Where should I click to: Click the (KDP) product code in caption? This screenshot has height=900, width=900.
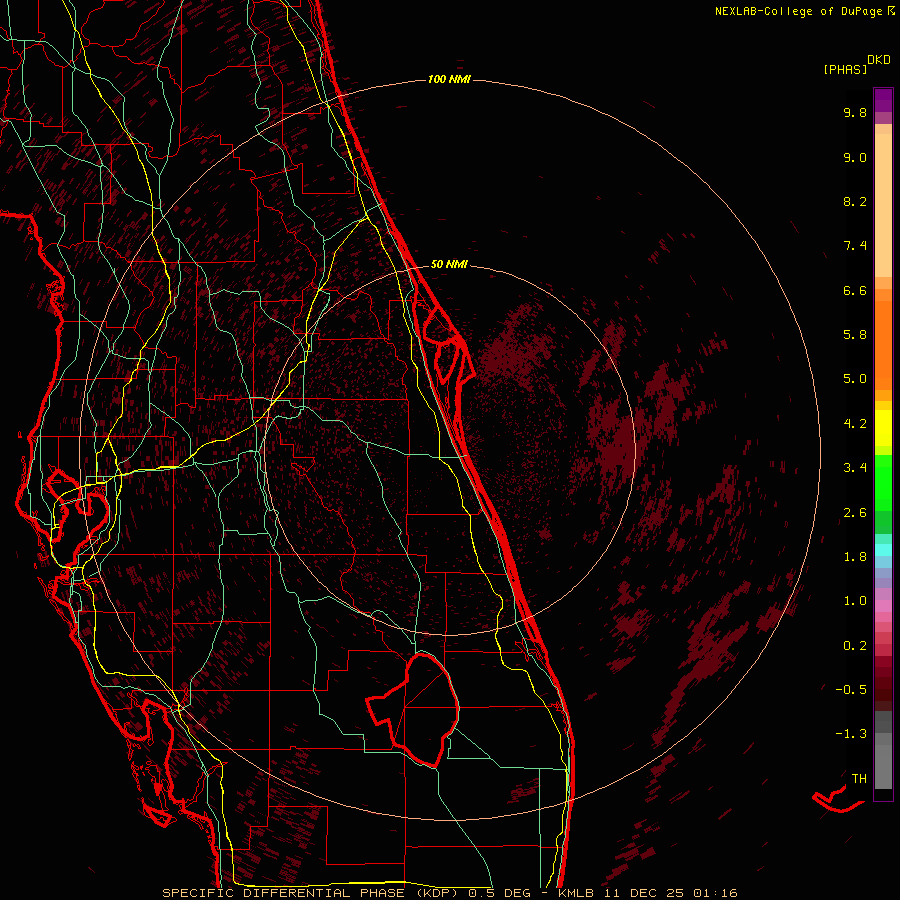tap(438, 893)
